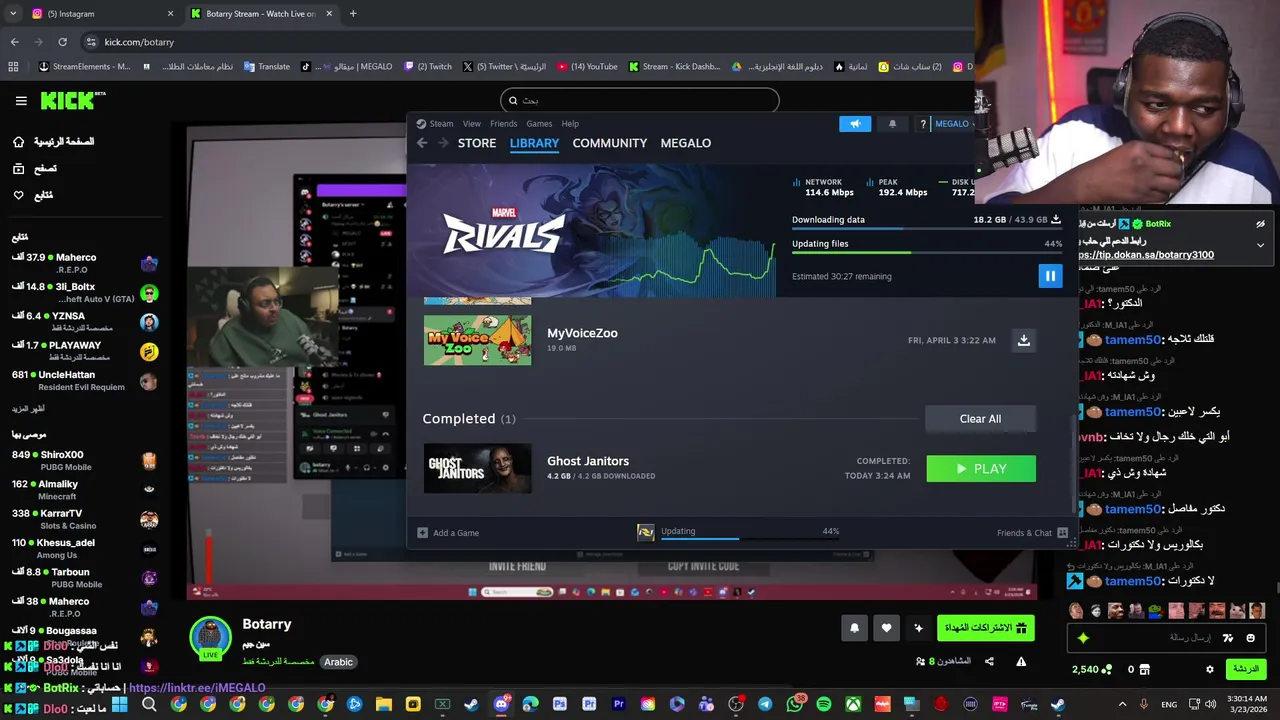Image resolution: width=1280 pixels, height=720 pixels.
Task: Open the MEGALO account dropdown in Steam
Action: (955, 124)
